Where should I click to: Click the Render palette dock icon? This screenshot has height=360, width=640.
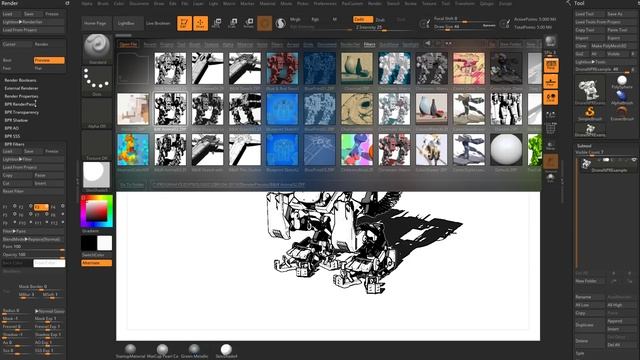tap(67, 3)
